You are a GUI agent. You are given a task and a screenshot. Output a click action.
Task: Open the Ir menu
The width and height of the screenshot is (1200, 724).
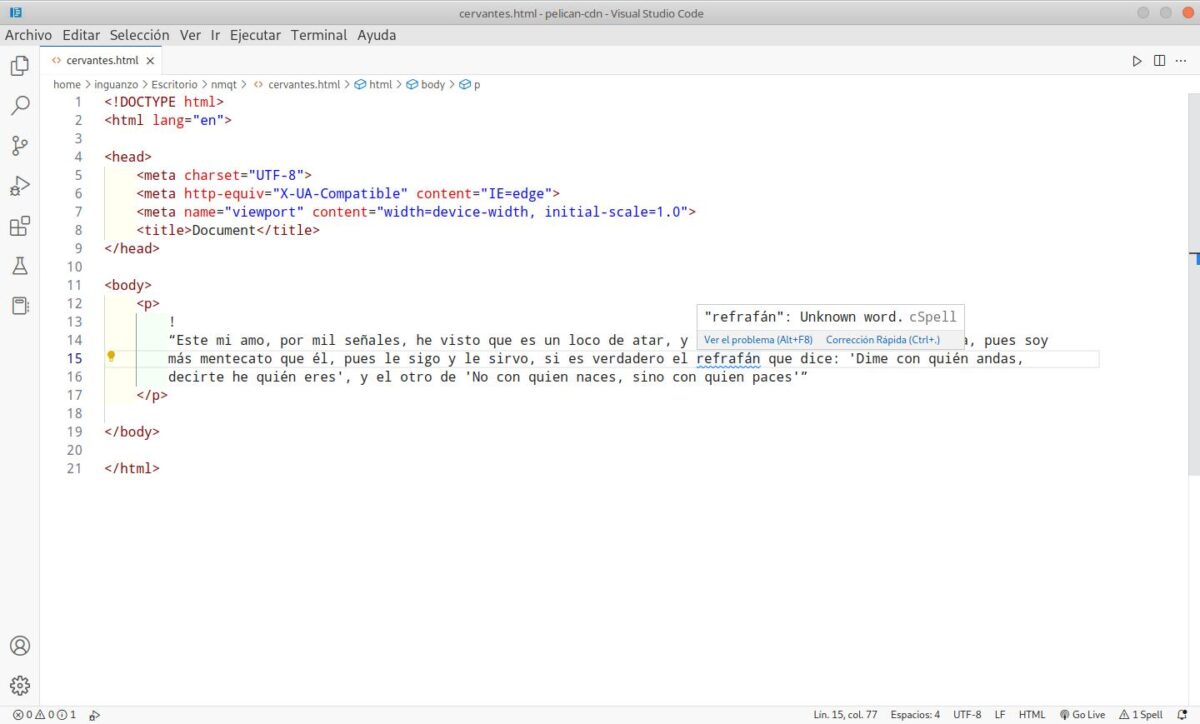[x=215, y=35]
